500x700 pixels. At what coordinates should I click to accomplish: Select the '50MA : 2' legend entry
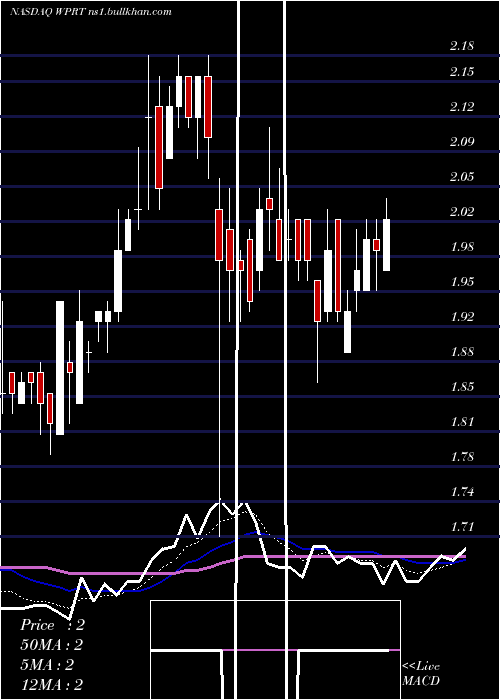[x=51, y=645]
